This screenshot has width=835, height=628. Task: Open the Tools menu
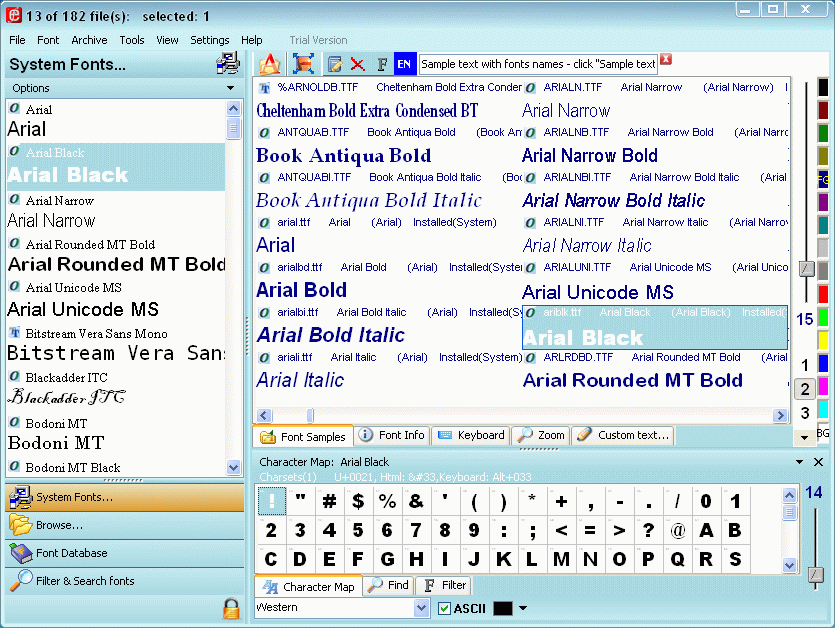[x=134, y=40]
